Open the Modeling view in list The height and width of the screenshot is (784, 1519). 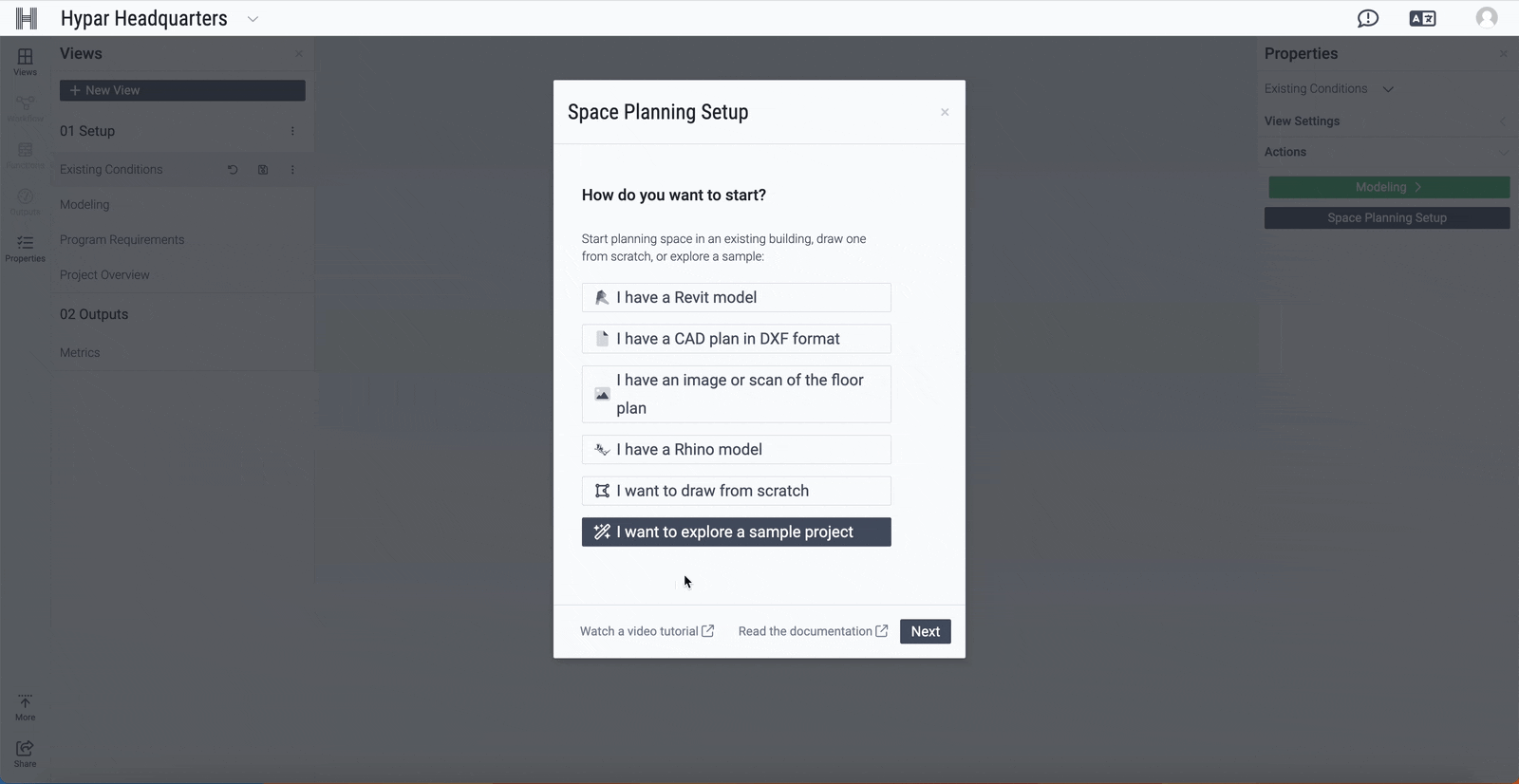pyautogui.click(x=84, y=205)
